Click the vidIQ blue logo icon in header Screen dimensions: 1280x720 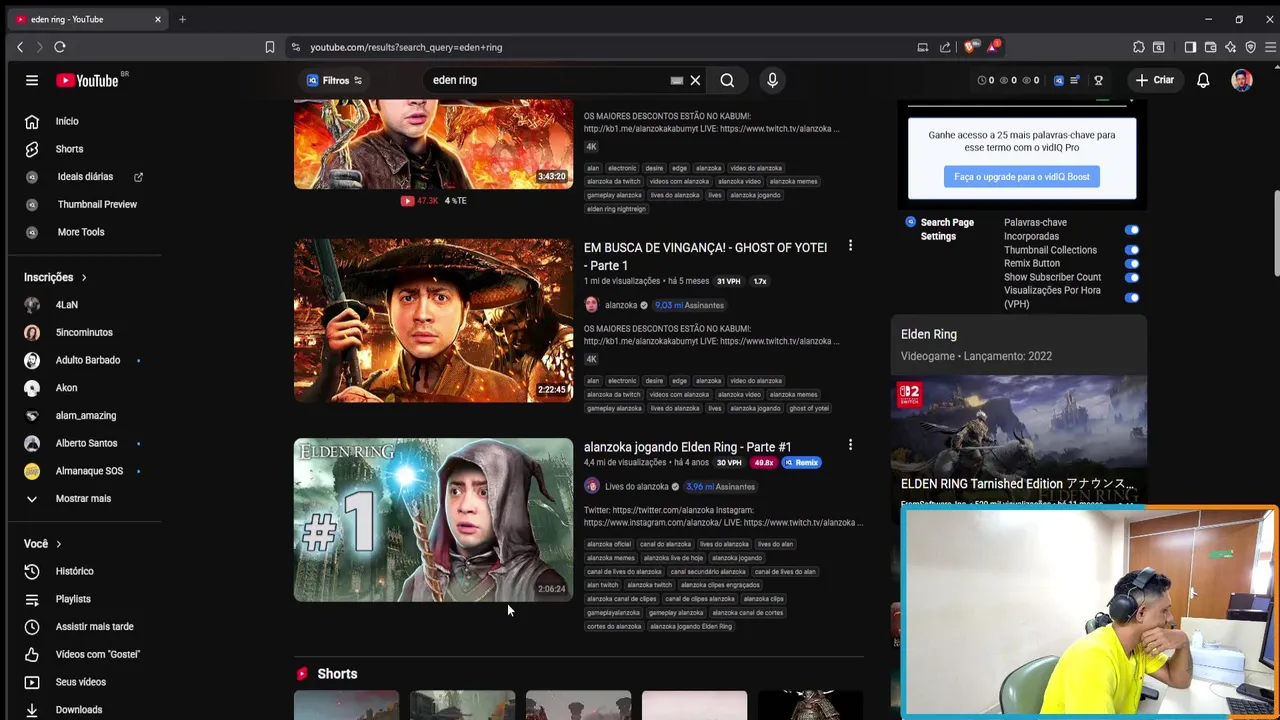click(1059, 80)
